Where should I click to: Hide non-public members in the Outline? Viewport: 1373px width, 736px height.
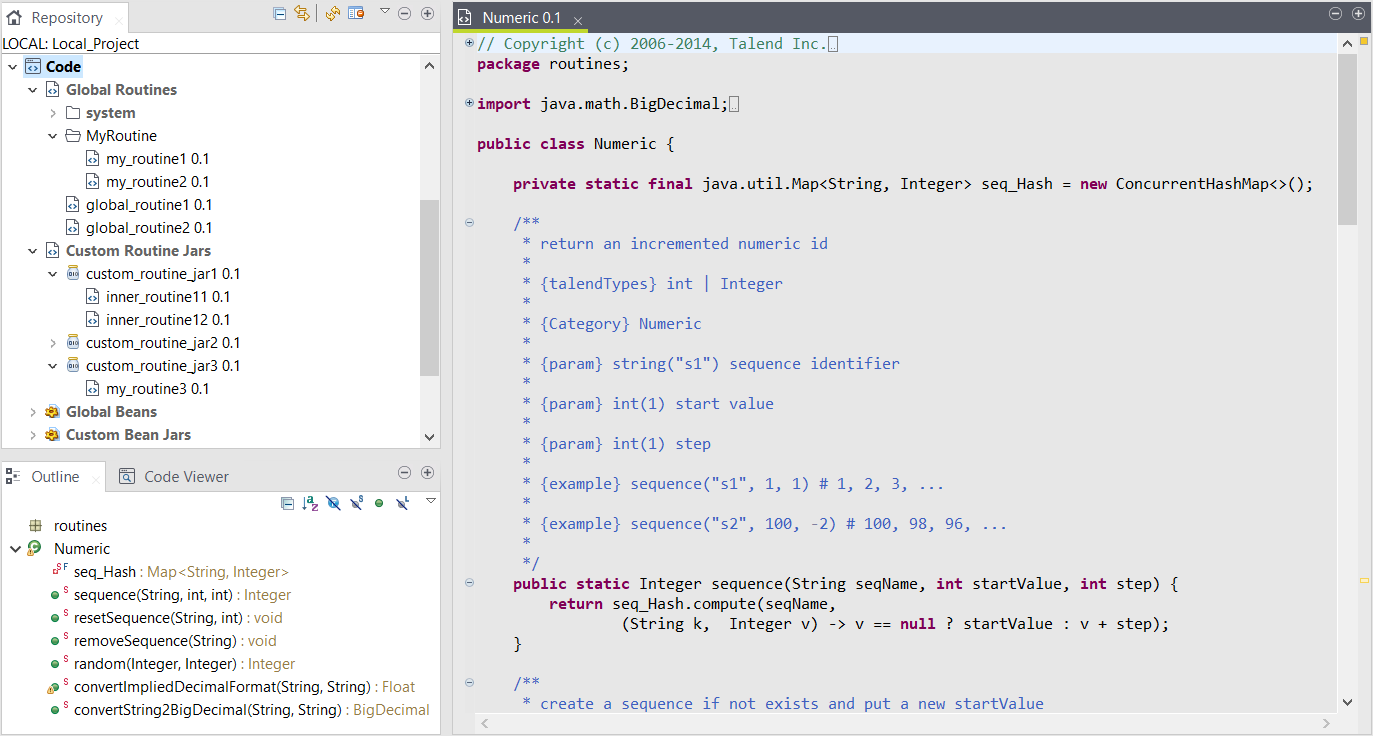point(378,502)
